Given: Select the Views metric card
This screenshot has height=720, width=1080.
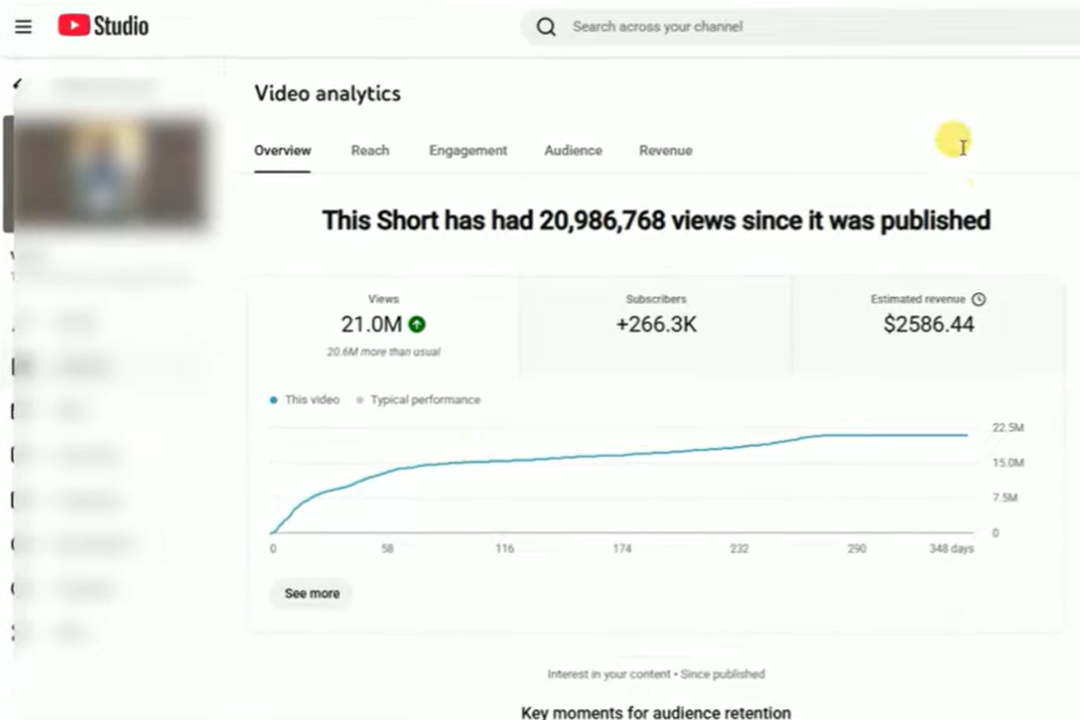Looking at the screenshot, I should point(383,325).
